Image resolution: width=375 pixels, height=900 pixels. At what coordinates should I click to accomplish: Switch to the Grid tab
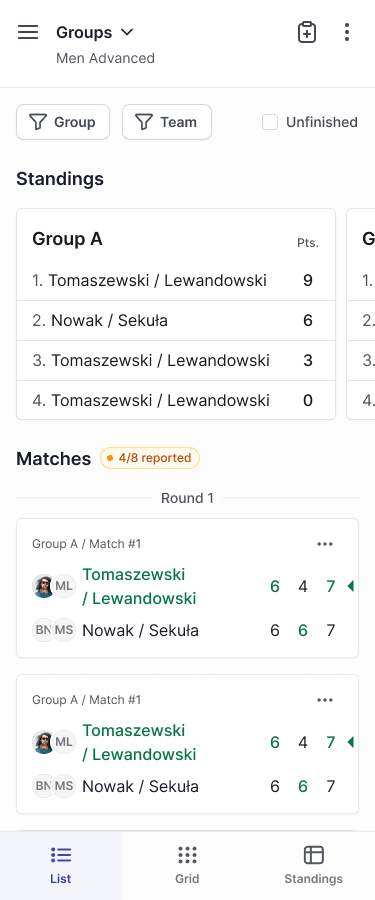coord(187,866)
